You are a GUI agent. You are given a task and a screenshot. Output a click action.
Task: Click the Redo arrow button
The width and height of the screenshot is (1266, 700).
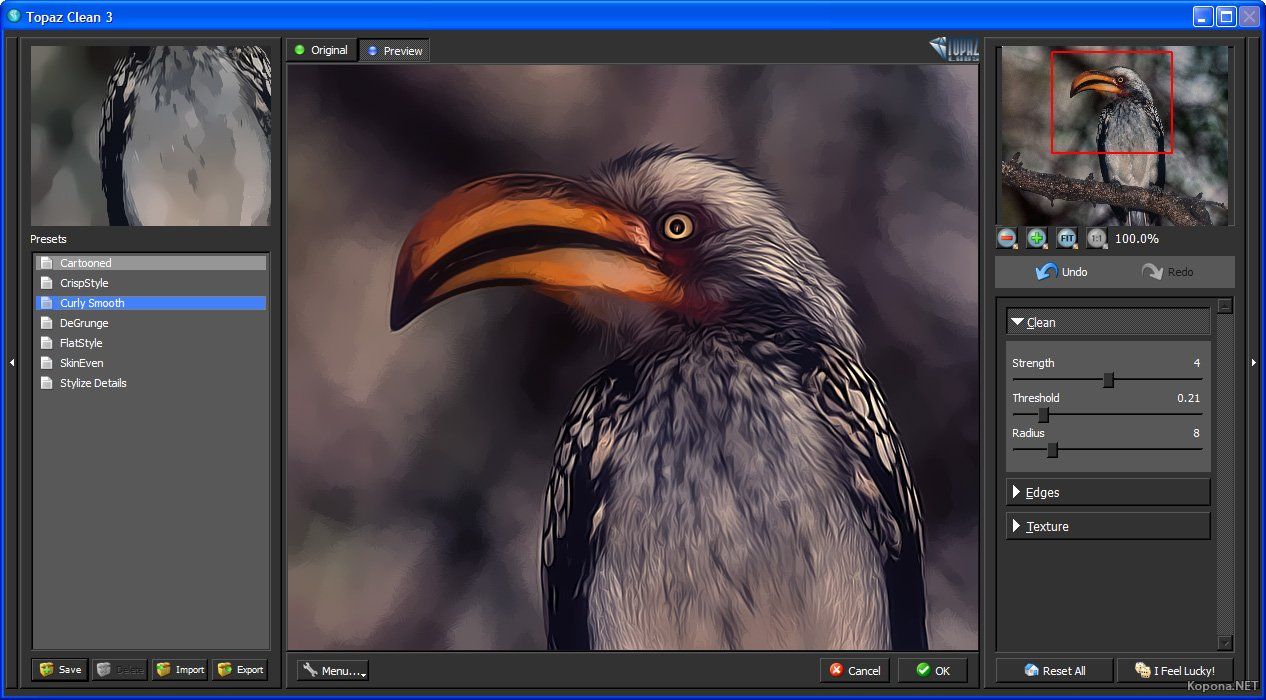pos(1167,272)
